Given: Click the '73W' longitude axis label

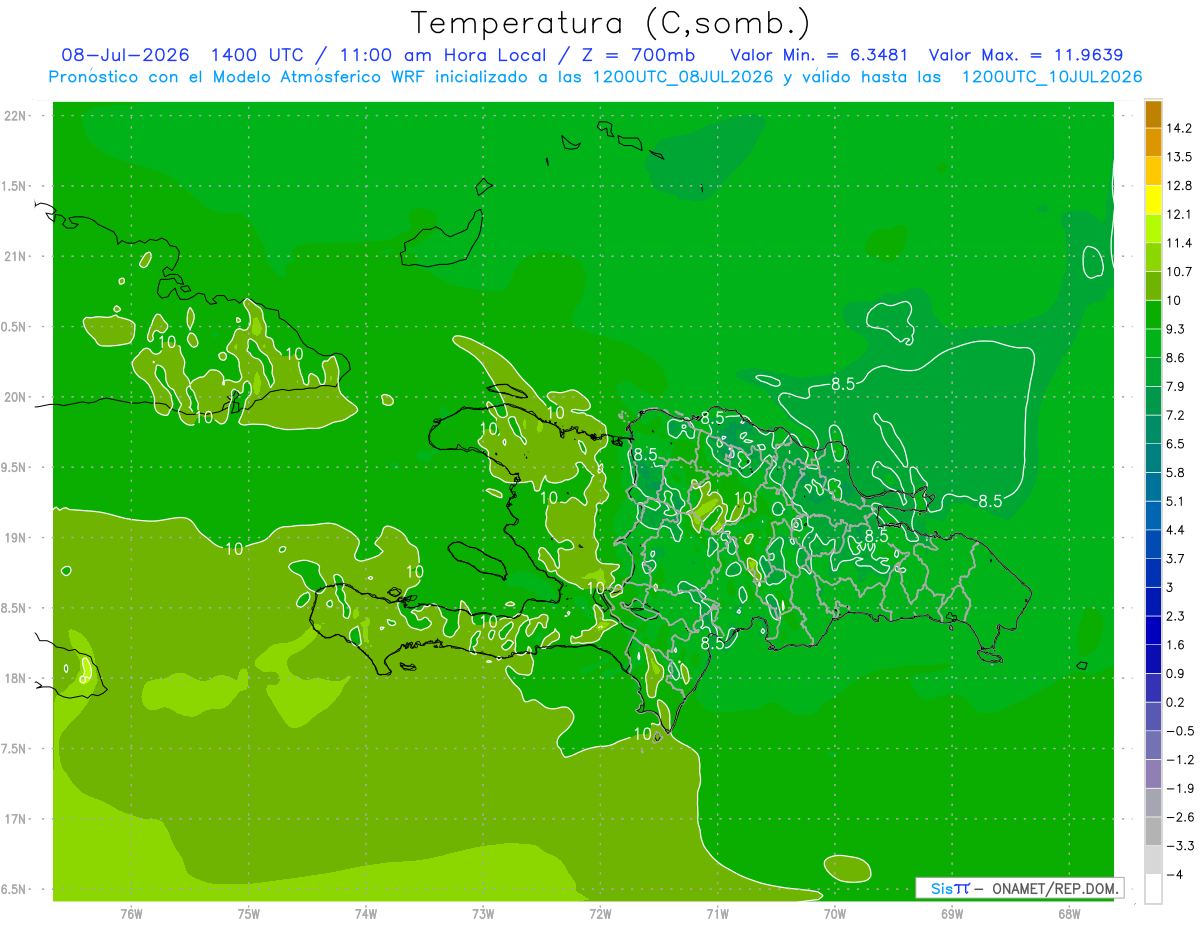Looking at the screenshot, I should [x=483, y=914].
